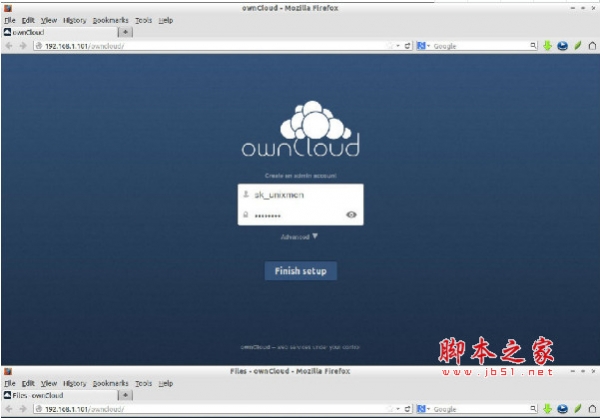The image size is (600, 418).
Task: Open the History menu in the bottom Files window
Action: click(x=75, y=383)
